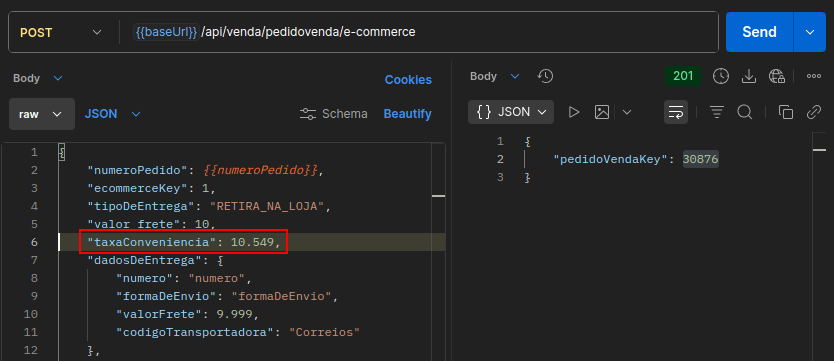
Task: Click the "formaDeEnvio" string value
Action: tap(281, 296)
